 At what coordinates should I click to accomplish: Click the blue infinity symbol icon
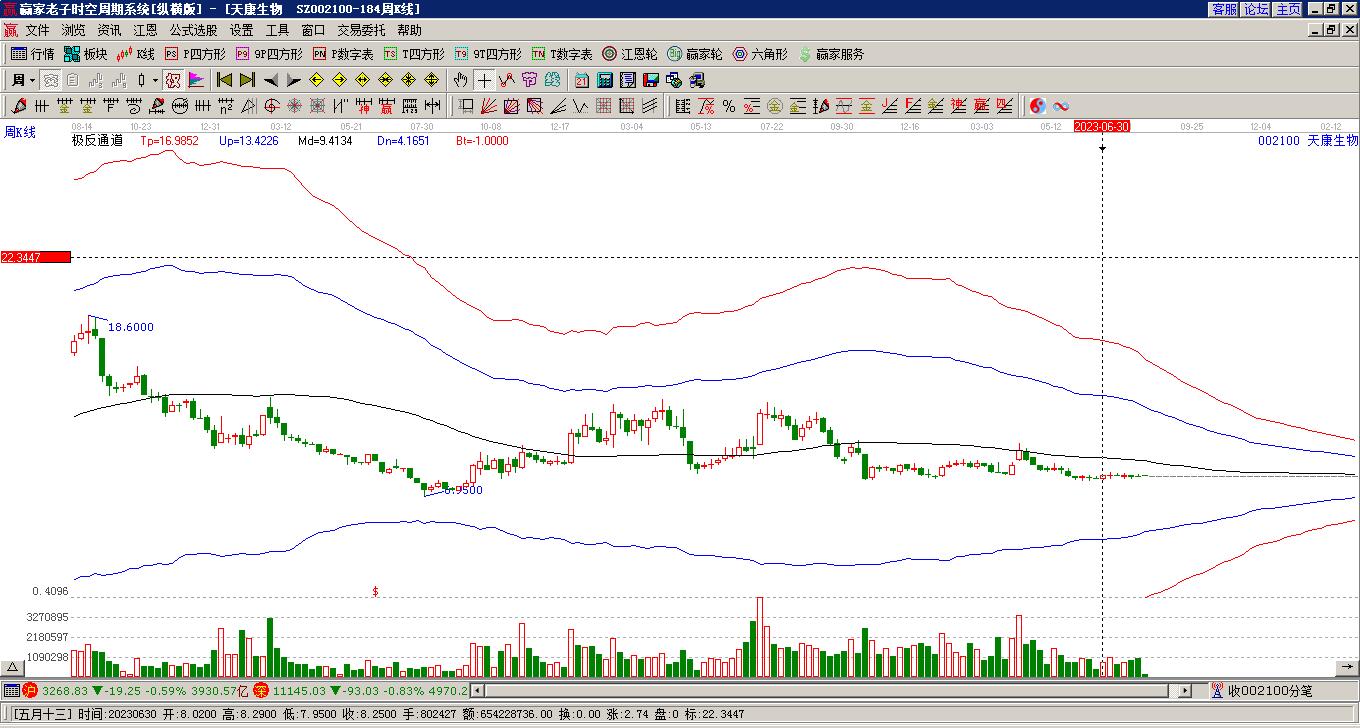point(1061,106)
